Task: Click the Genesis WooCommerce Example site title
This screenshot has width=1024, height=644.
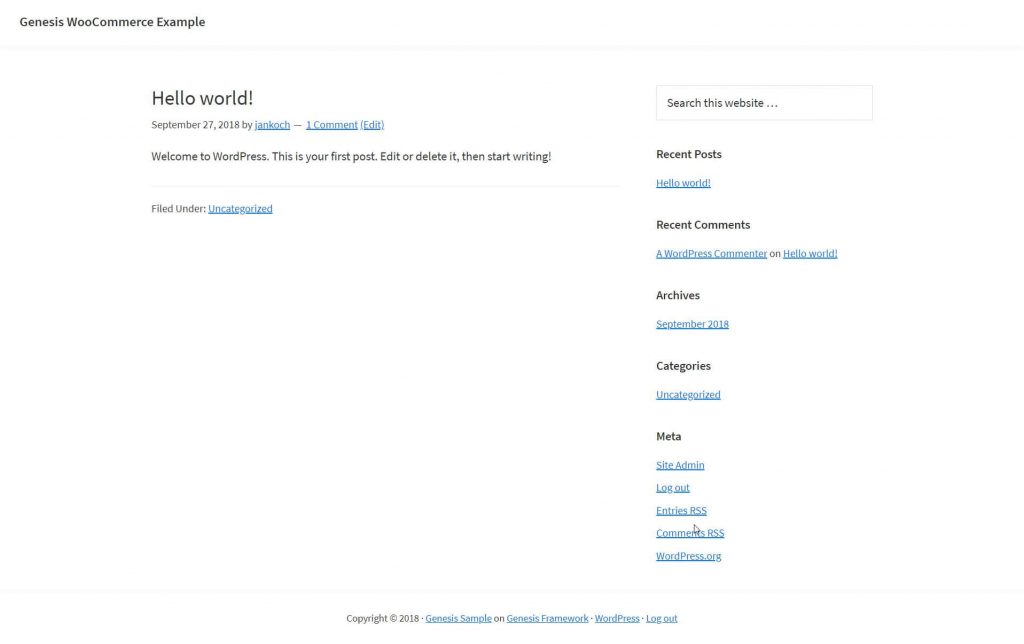Action: pos(112,22)
